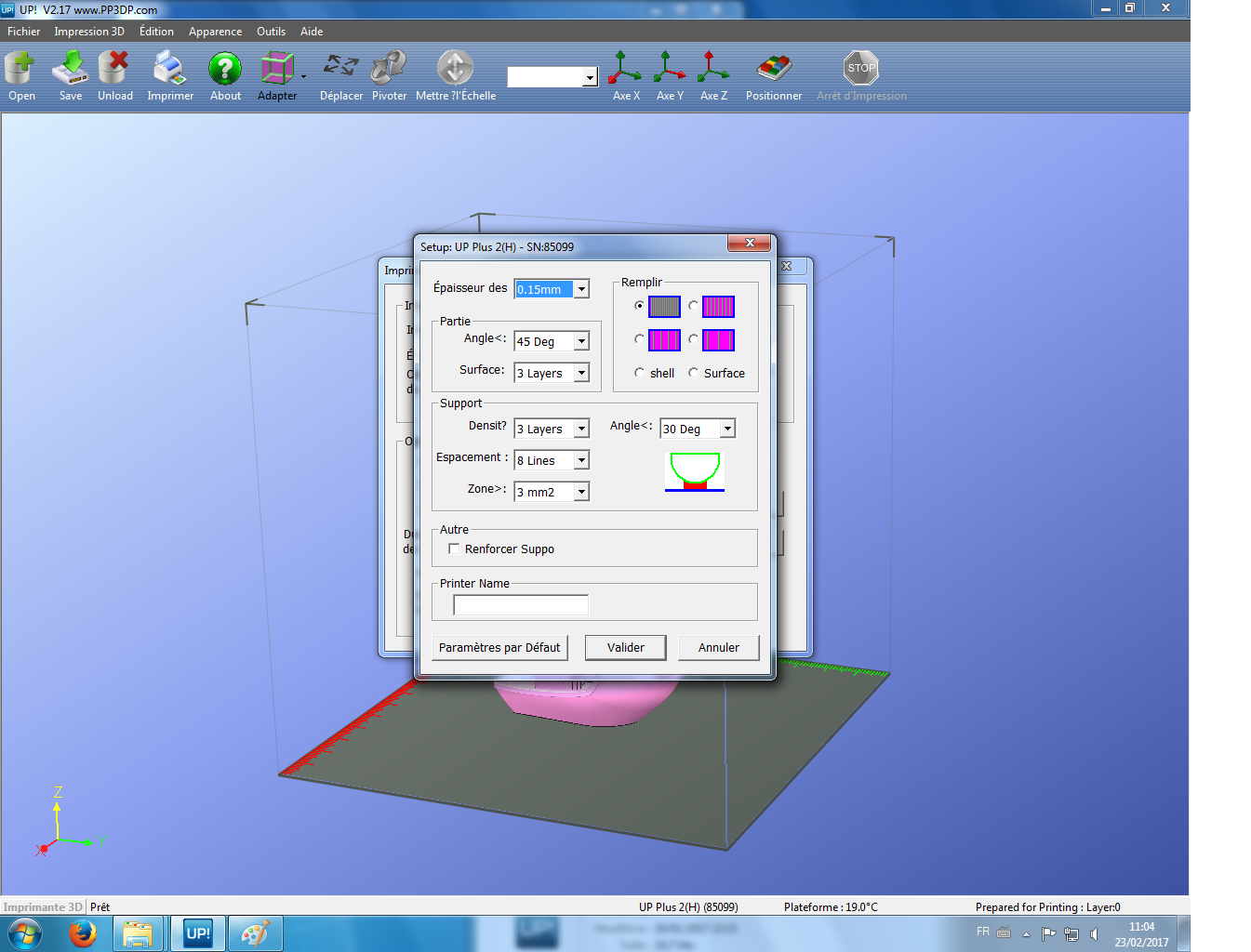The height and width of the screenshot is (952, 1251).
Task: Click the support angle preview diagram
Action: pyautogui.click(x=695, y=471)
